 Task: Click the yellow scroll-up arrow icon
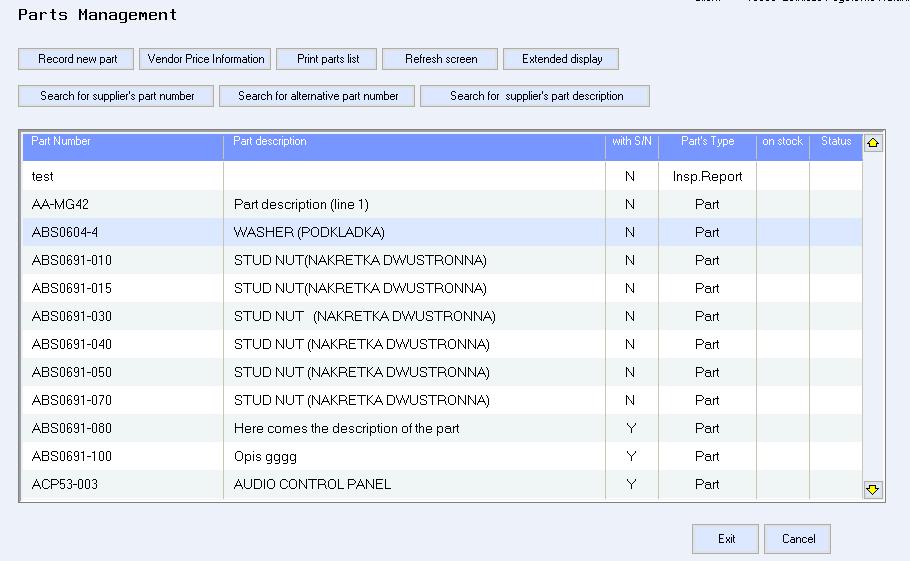point(873,143)
